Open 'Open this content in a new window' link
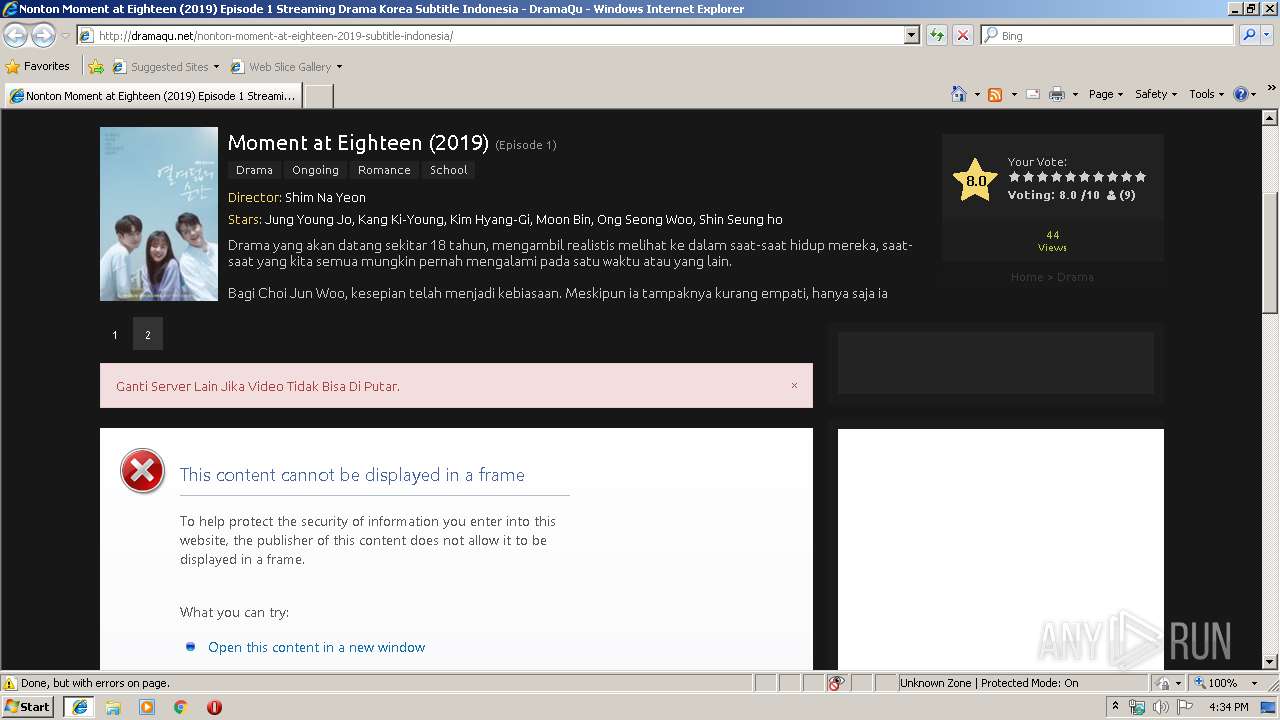1280x720 pixels. [316, 647]
